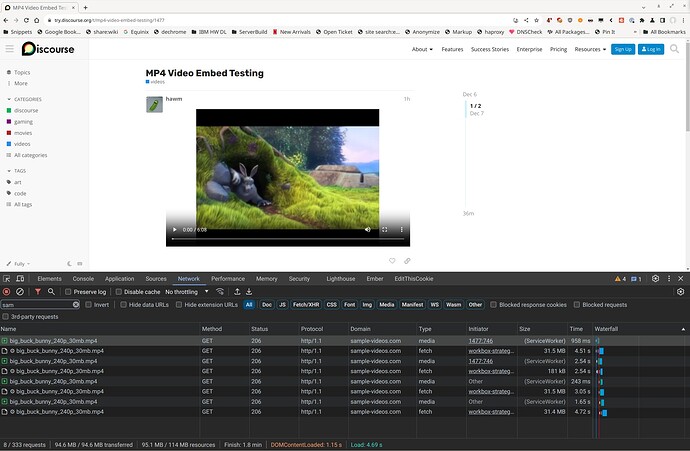
Task: Check Hide extension URLs
Action: [179, 304]
